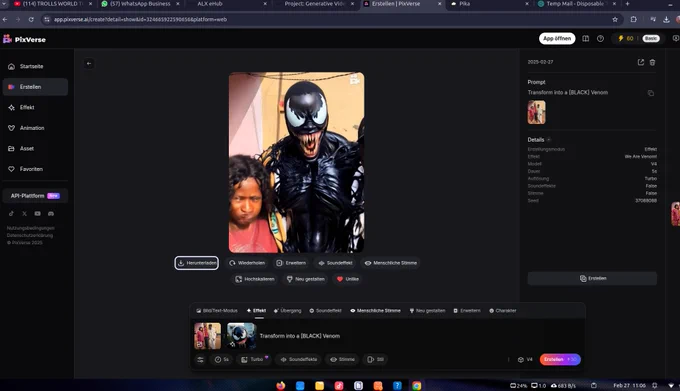The height and width of the screenshot is (391, 680).
Task: Click the generated Venom video preview
Action: click(297, 163)
